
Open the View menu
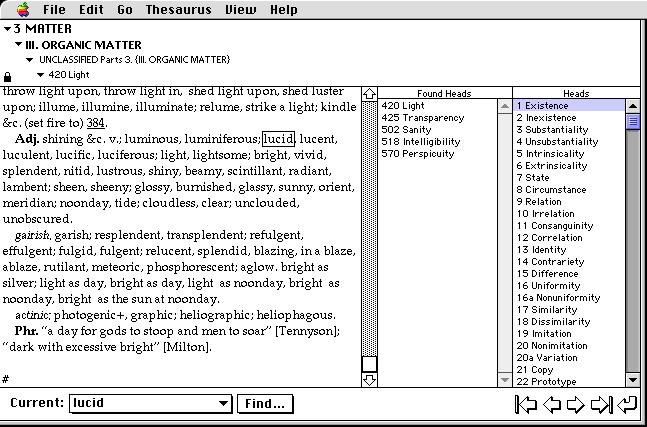(x=240, y=9)
